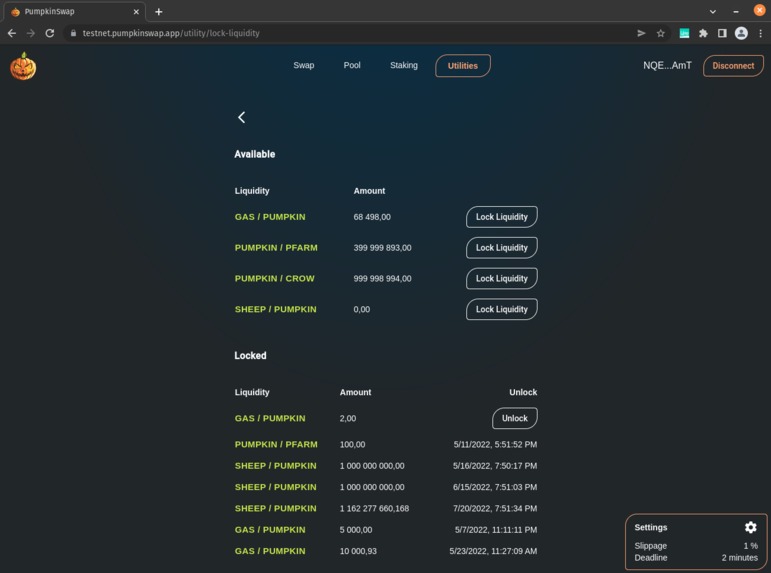The height and width of the screenshot is (573, 771).
Task: Open the Staking page
Action: pyautogui.click(x=404, y=65)
